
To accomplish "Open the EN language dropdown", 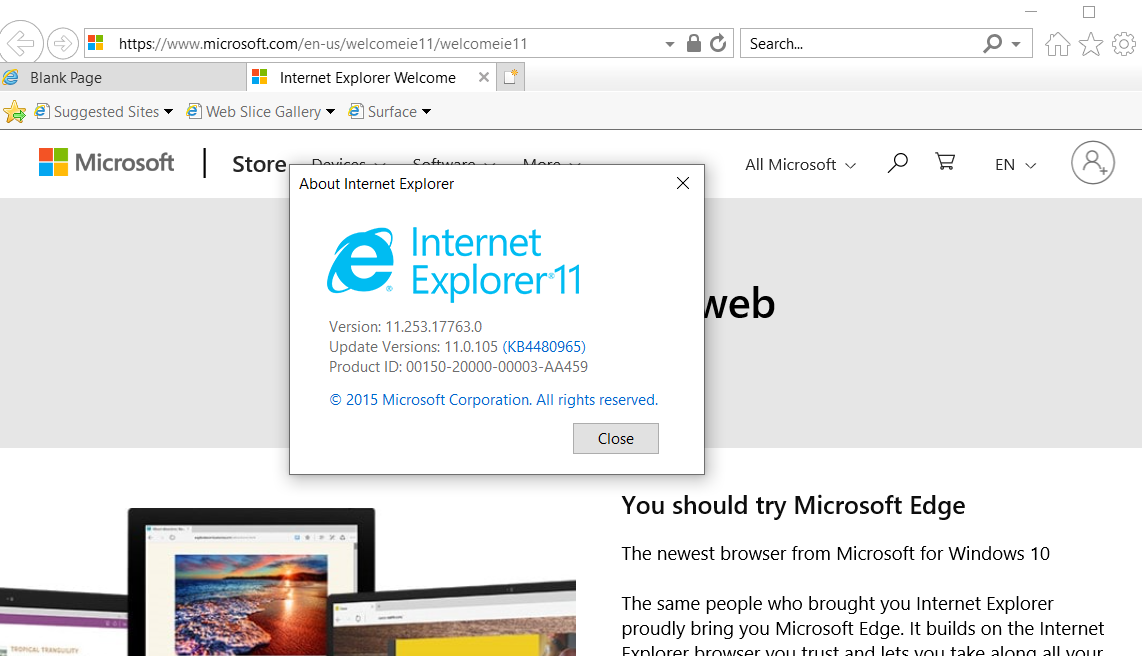I will pyautogui.click(x=1015, y=165).
